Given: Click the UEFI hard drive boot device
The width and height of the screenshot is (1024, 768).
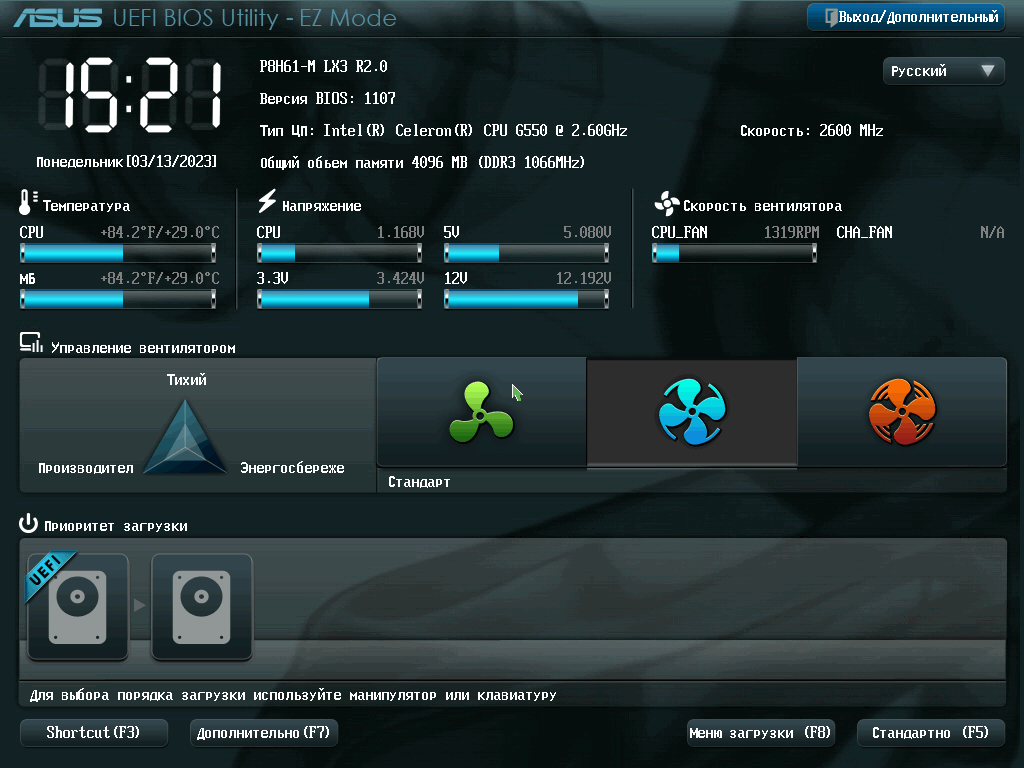Looking at the screenshot, I should coord(78,607).
